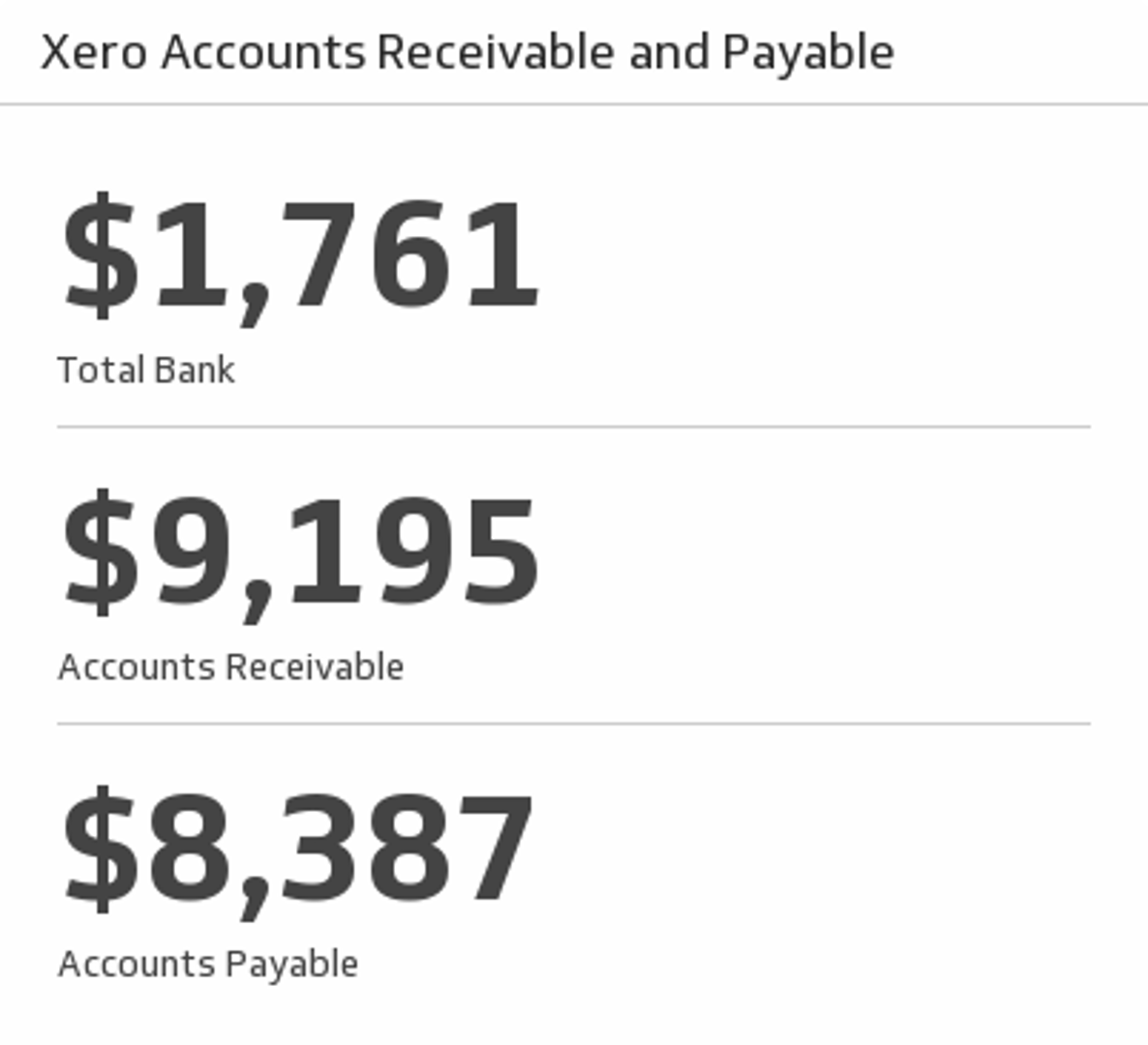This screenshot has height=1045, width=1148.
Task: Click the word Receivable under $9,195
Action: (x=315, y=668)
